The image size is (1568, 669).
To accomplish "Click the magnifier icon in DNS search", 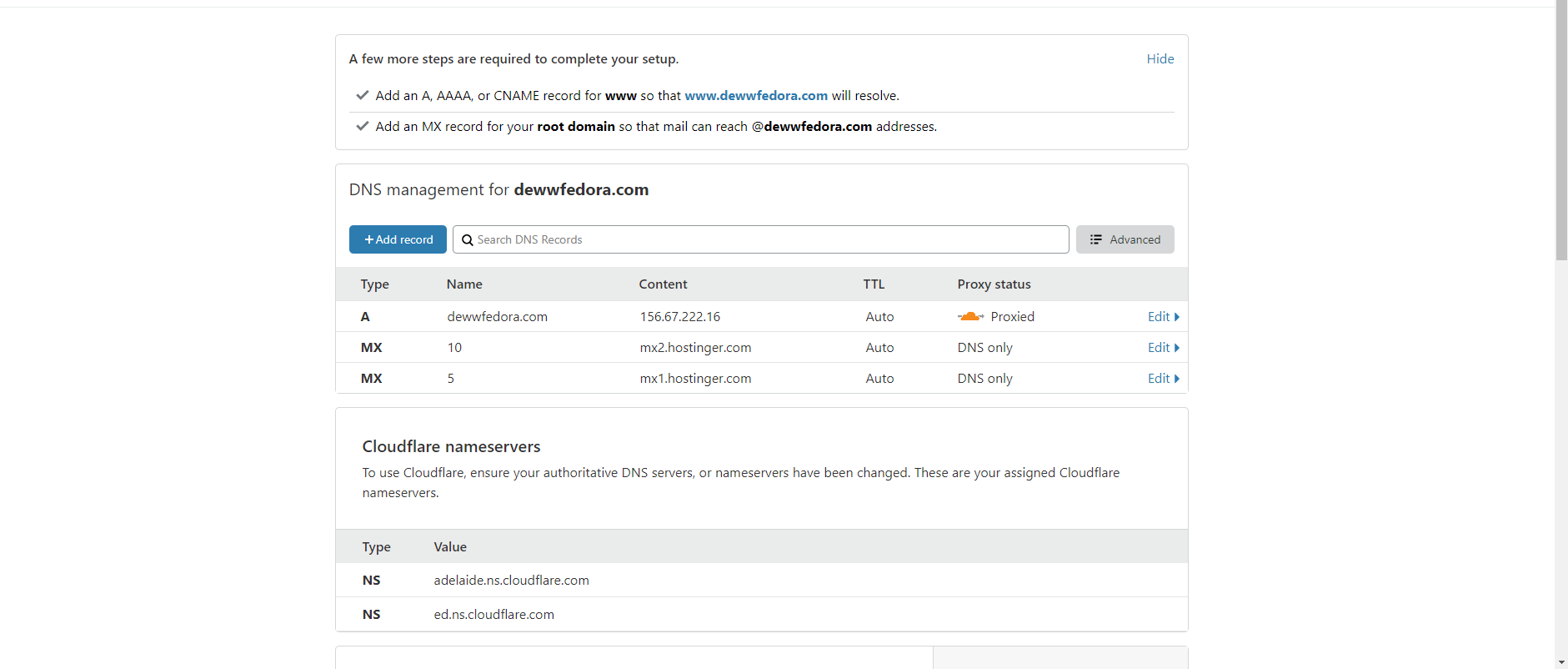I will click(468, 240).
